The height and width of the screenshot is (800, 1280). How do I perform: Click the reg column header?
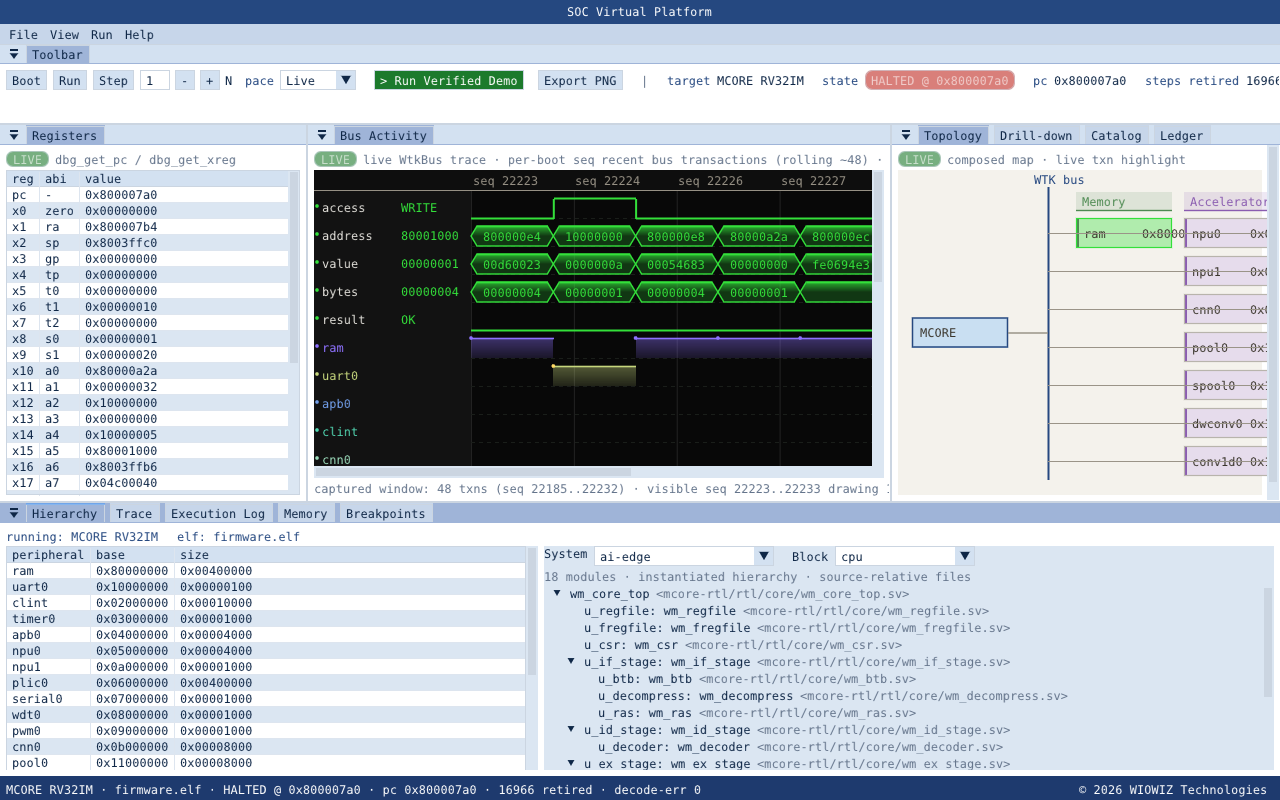point(23,179)
